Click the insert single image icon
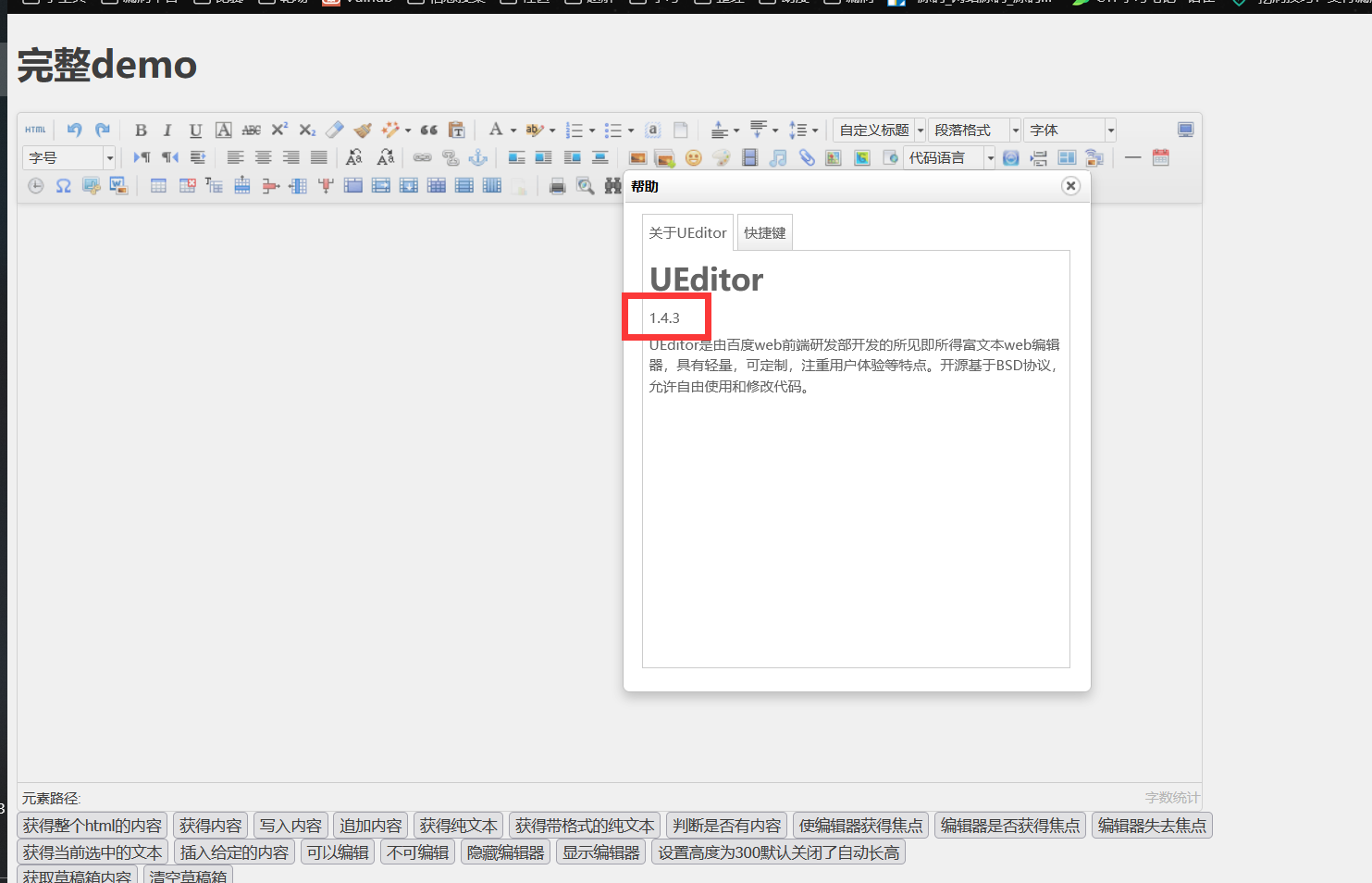Image resolution: width=1372 pixels, height=883 pixels. 637,158
